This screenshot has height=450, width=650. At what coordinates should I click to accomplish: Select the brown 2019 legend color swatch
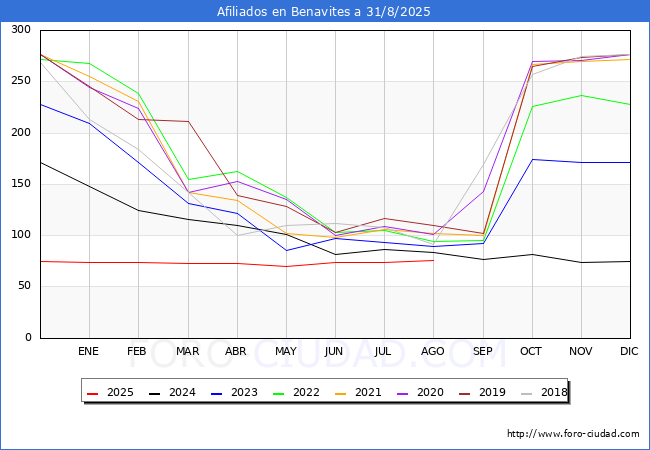pos(464,393)
